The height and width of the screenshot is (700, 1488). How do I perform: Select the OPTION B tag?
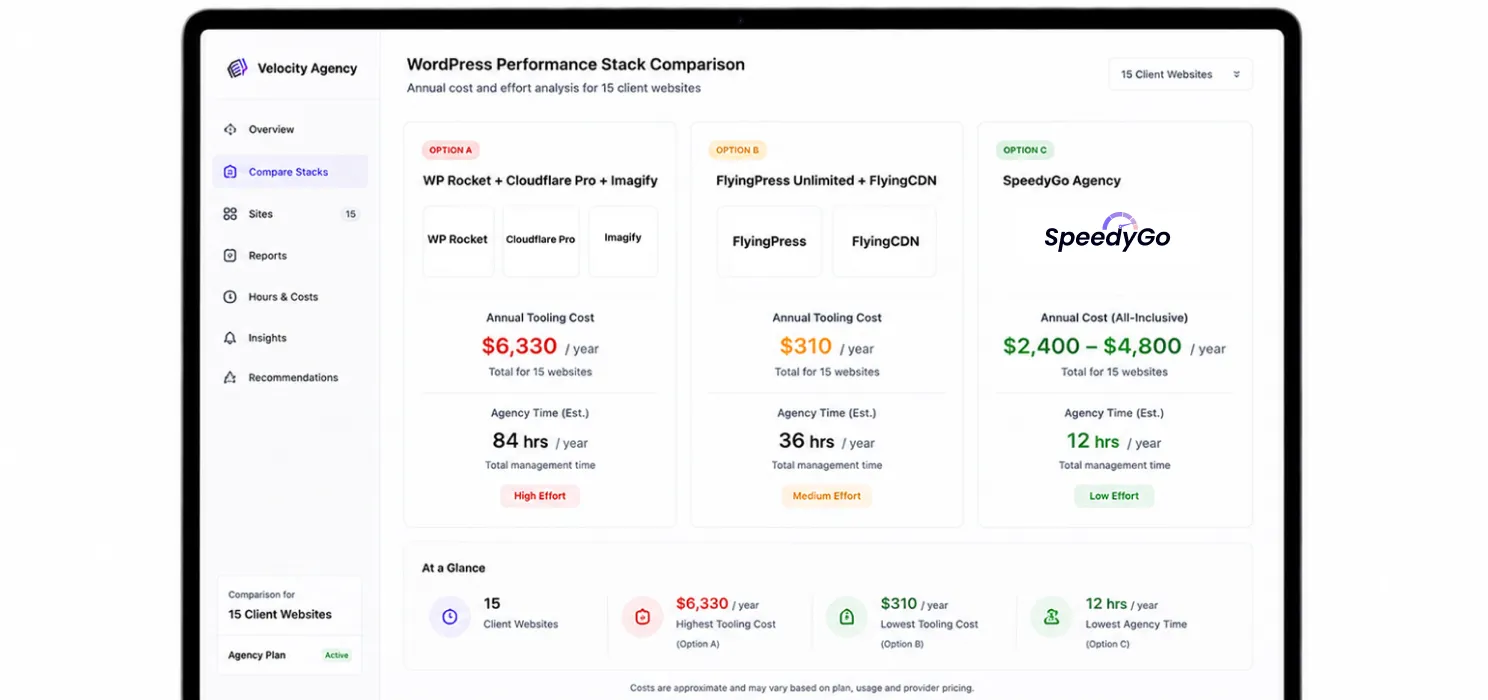tap(738, 150)
